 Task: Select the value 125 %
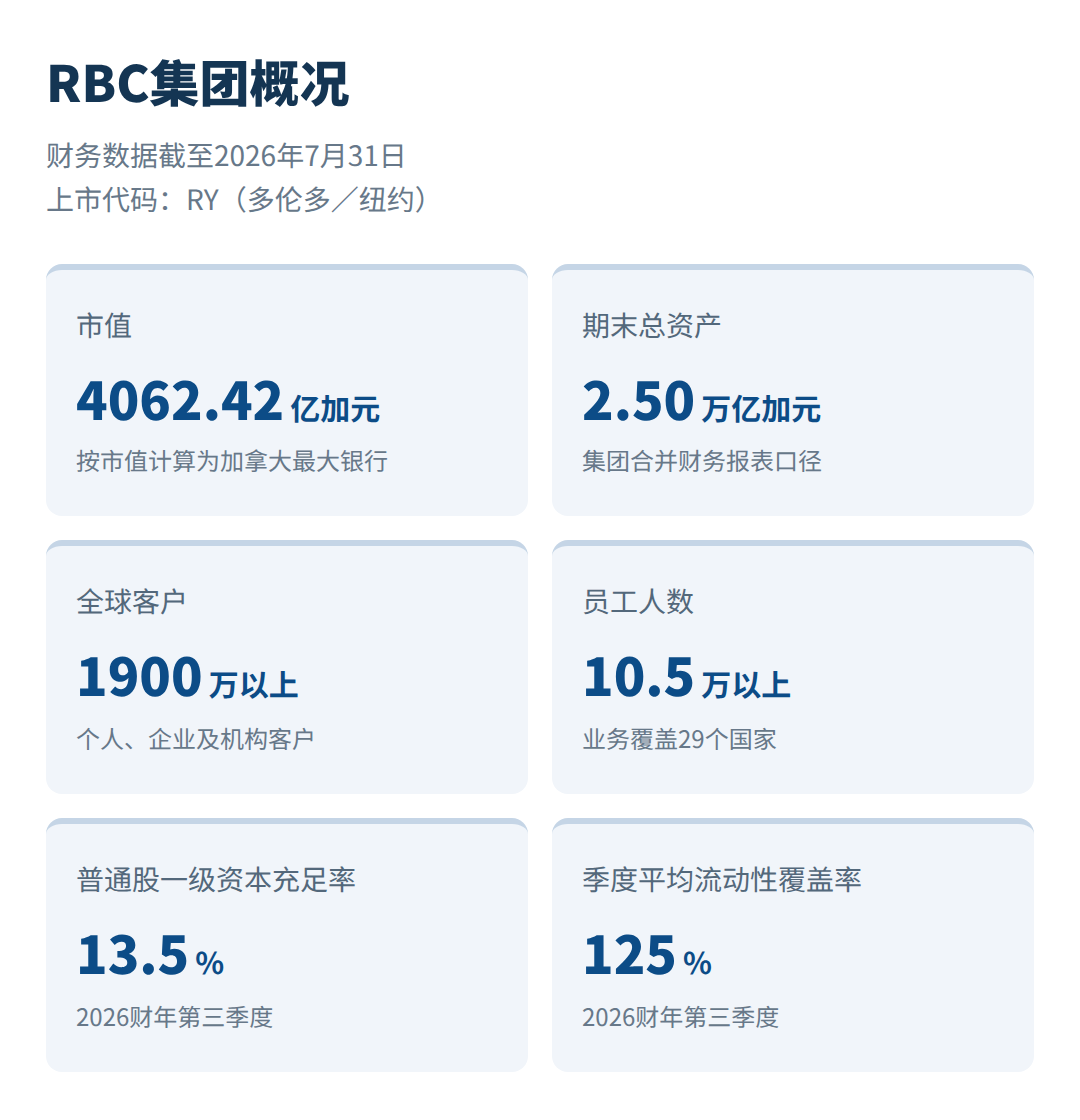click(x=647, y=955)
